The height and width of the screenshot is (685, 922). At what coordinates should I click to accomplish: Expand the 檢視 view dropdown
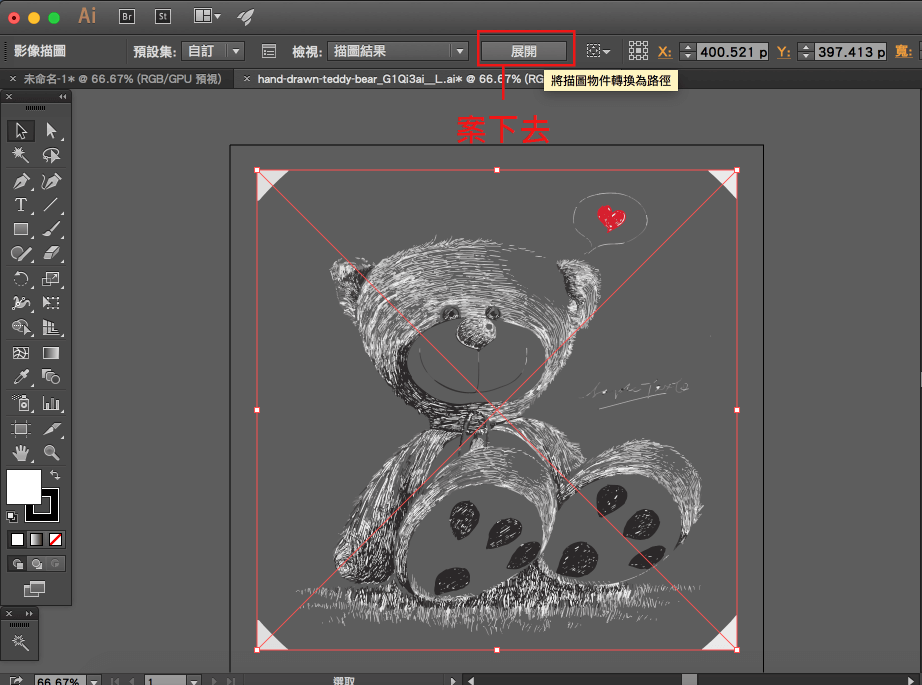pyautogui.click(x=398, y=51)
